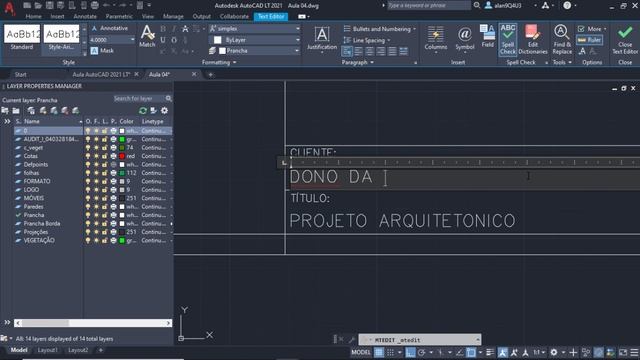Click the new property filter icon
Image resolution: width=640 pixels, height=360 pixels.
tap(5, 111)
